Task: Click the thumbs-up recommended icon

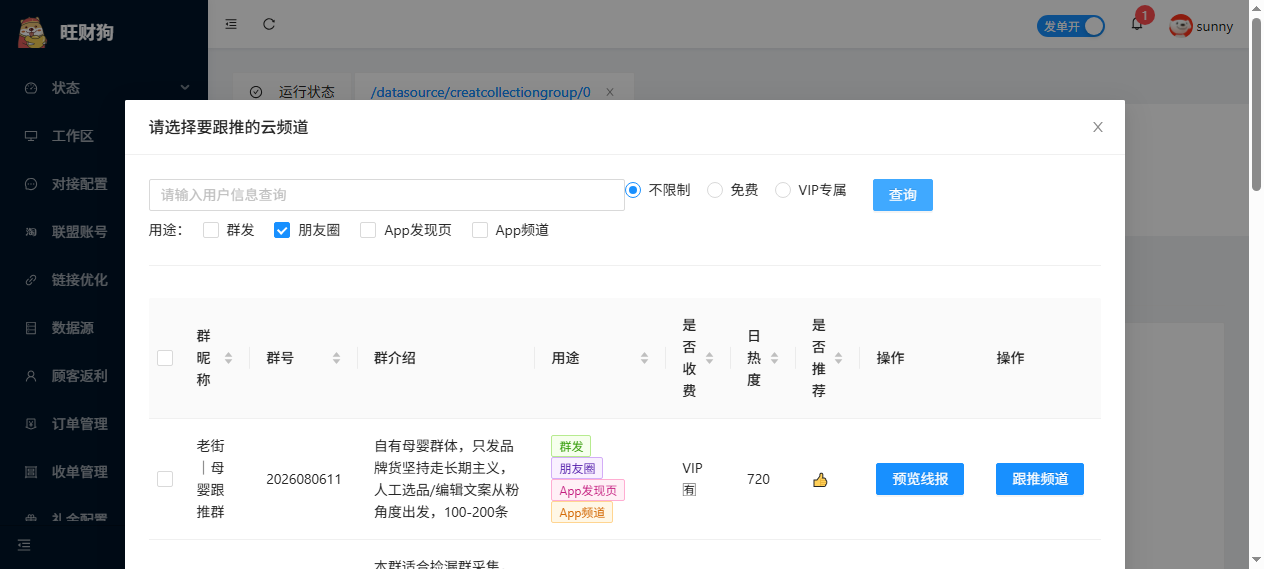Action: click(820, 480)
